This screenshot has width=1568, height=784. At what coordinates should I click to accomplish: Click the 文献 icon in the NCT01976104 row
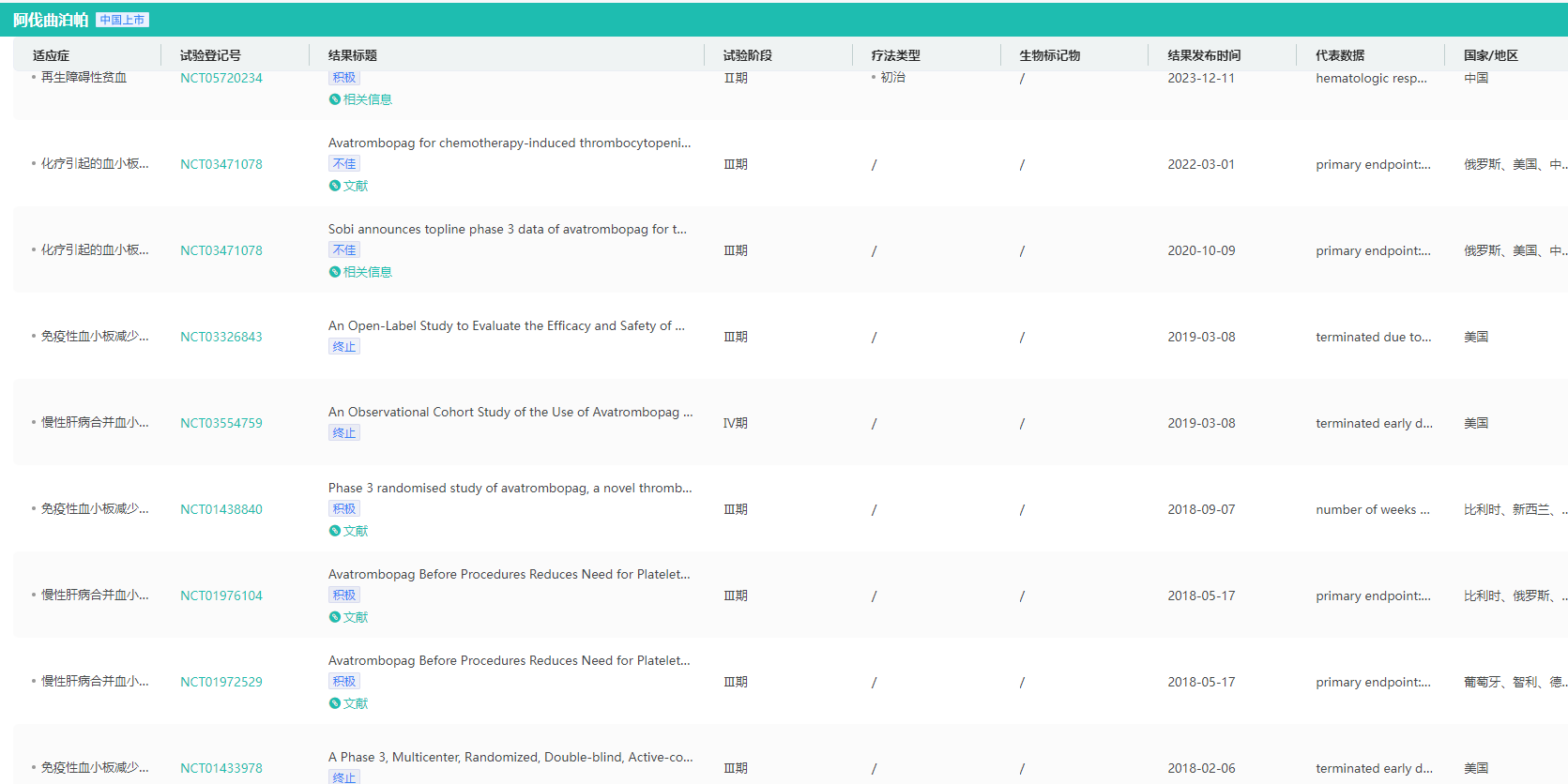(x=334, y=617)
